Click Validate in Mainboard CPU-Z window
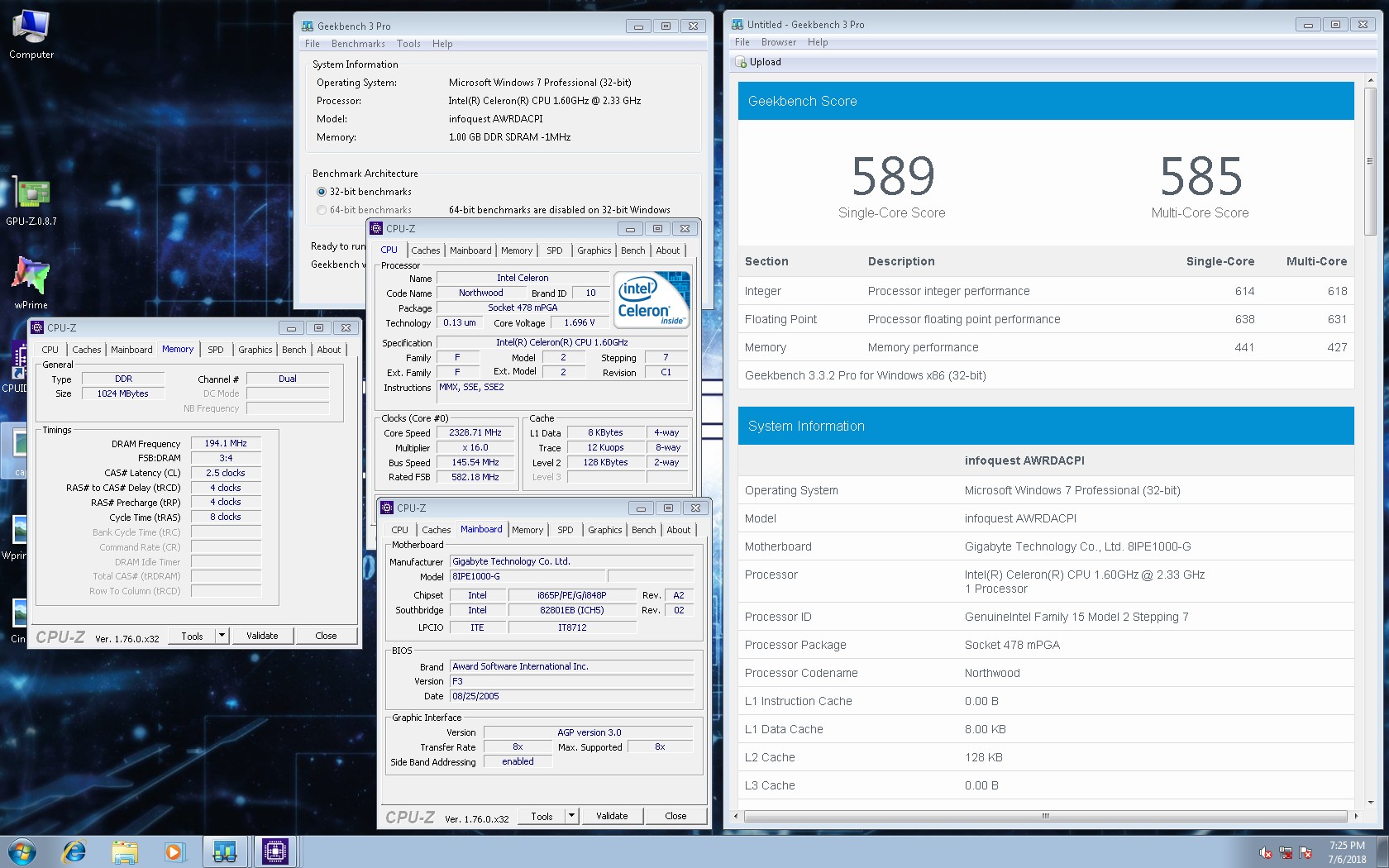Screen dimensions: 1389x868 [x=612, y=816]
